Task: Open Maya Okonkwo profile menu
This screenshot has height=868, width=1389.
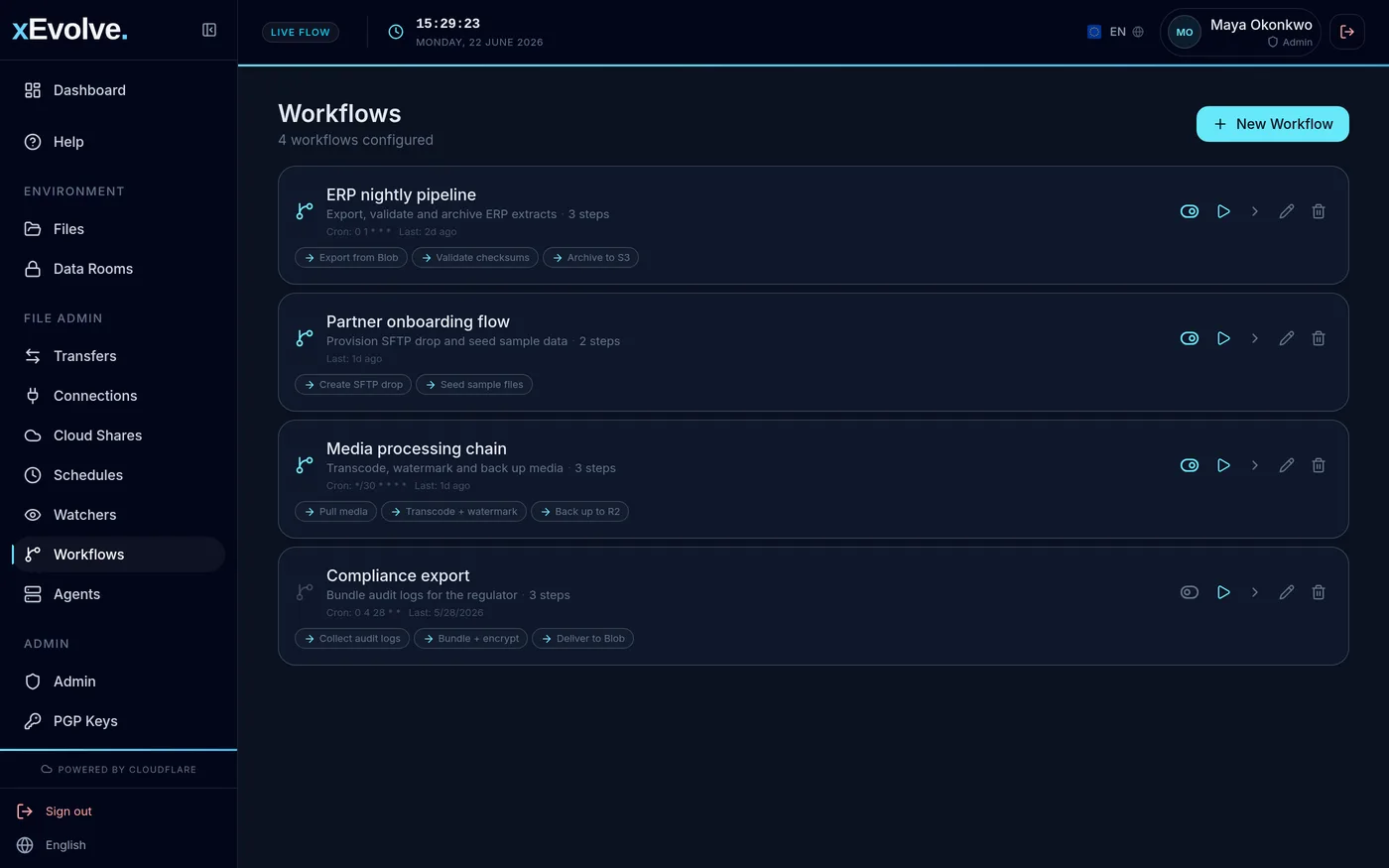Action: [1240, 32]
